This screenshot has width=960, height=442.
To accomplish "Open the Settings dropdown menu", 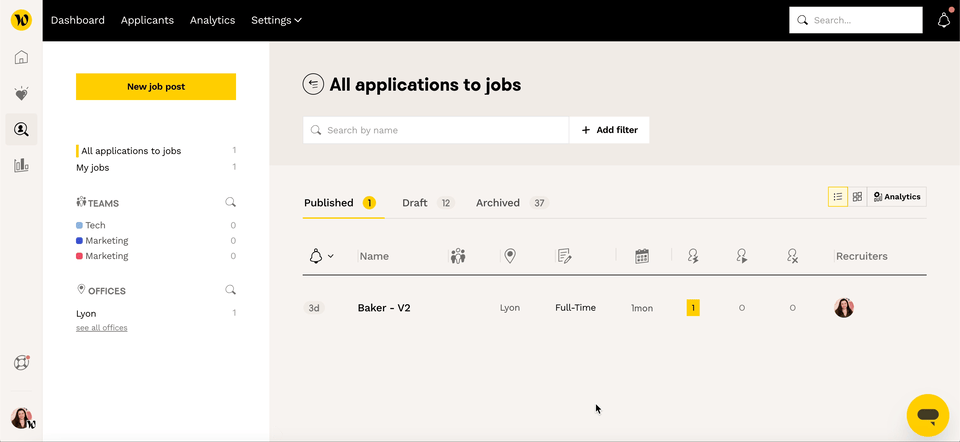I will pos(276,20).
